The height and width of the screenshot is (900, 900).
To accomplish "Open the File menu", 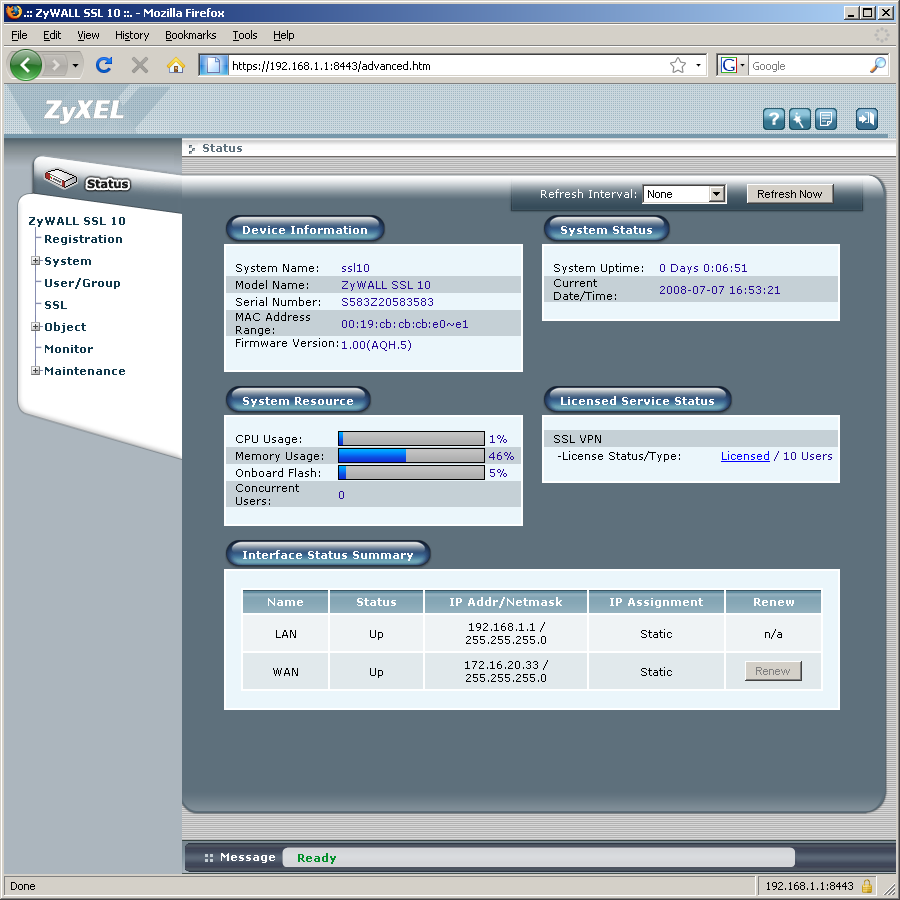I will (19, 35).
